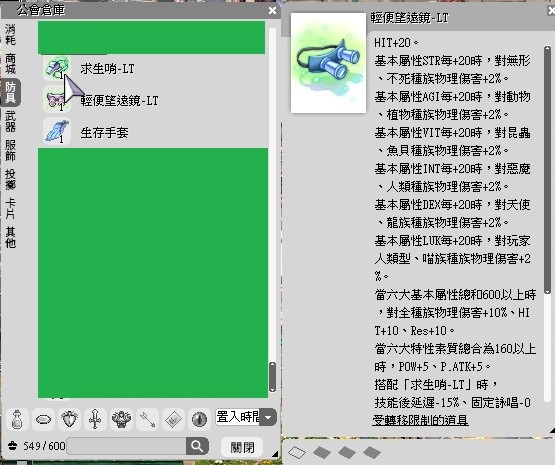Click the 公會倉庫 window title
Screen dimensions: 555x465
coord(41,10)
